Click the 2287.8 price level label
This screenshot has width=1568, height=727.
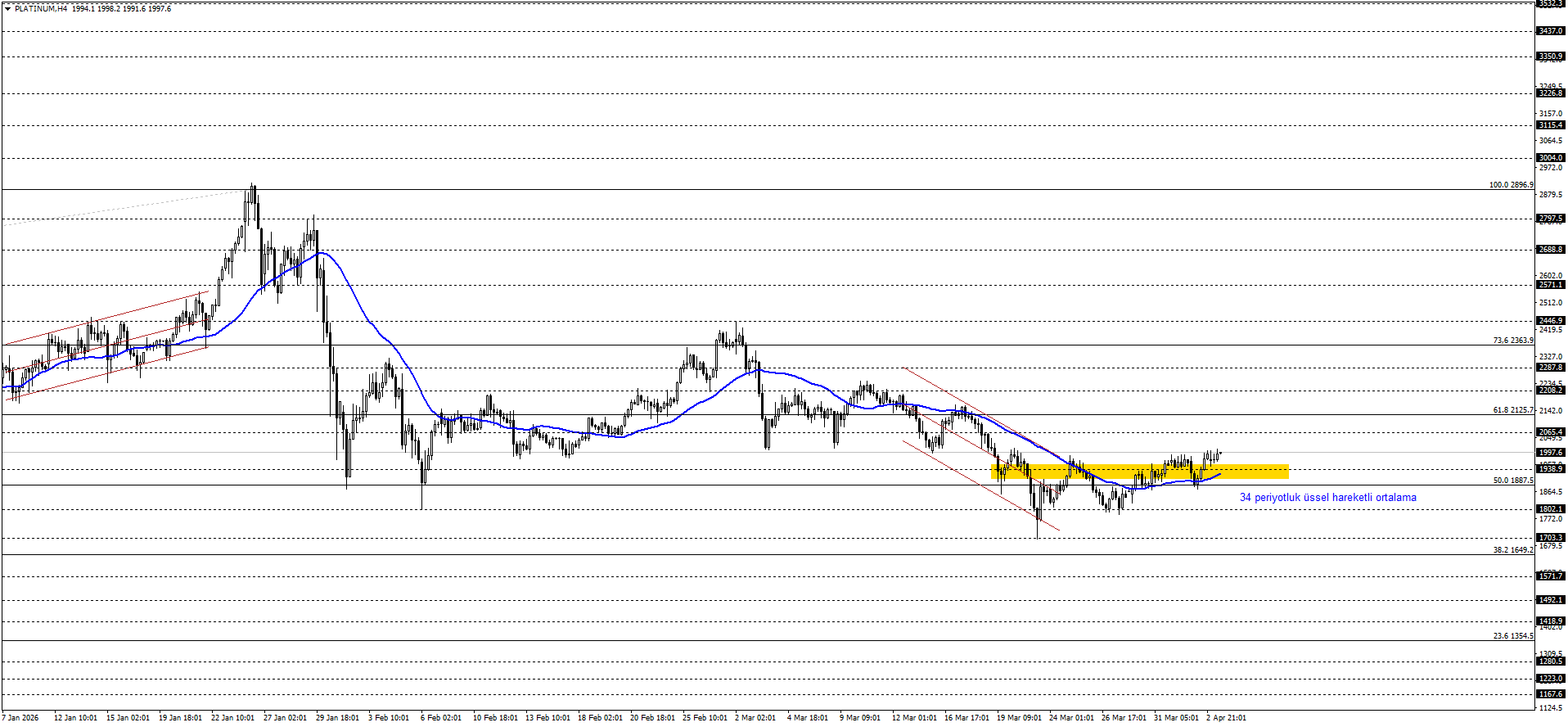tap(1551, 368)
